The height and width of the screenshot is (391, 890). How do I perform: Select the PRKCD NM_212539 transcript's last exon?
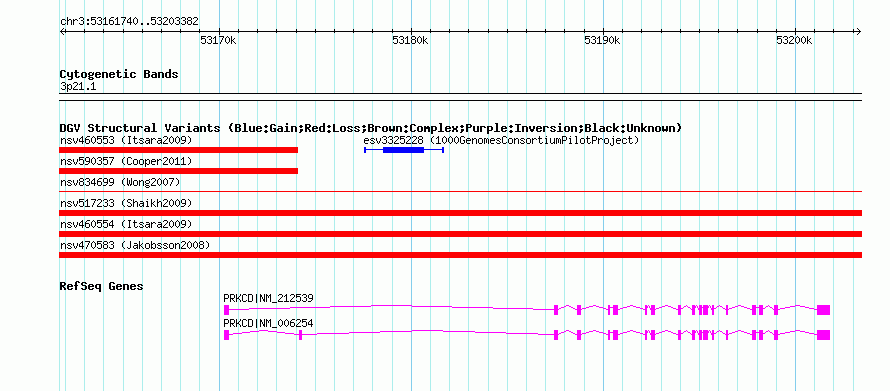(824, 310)
